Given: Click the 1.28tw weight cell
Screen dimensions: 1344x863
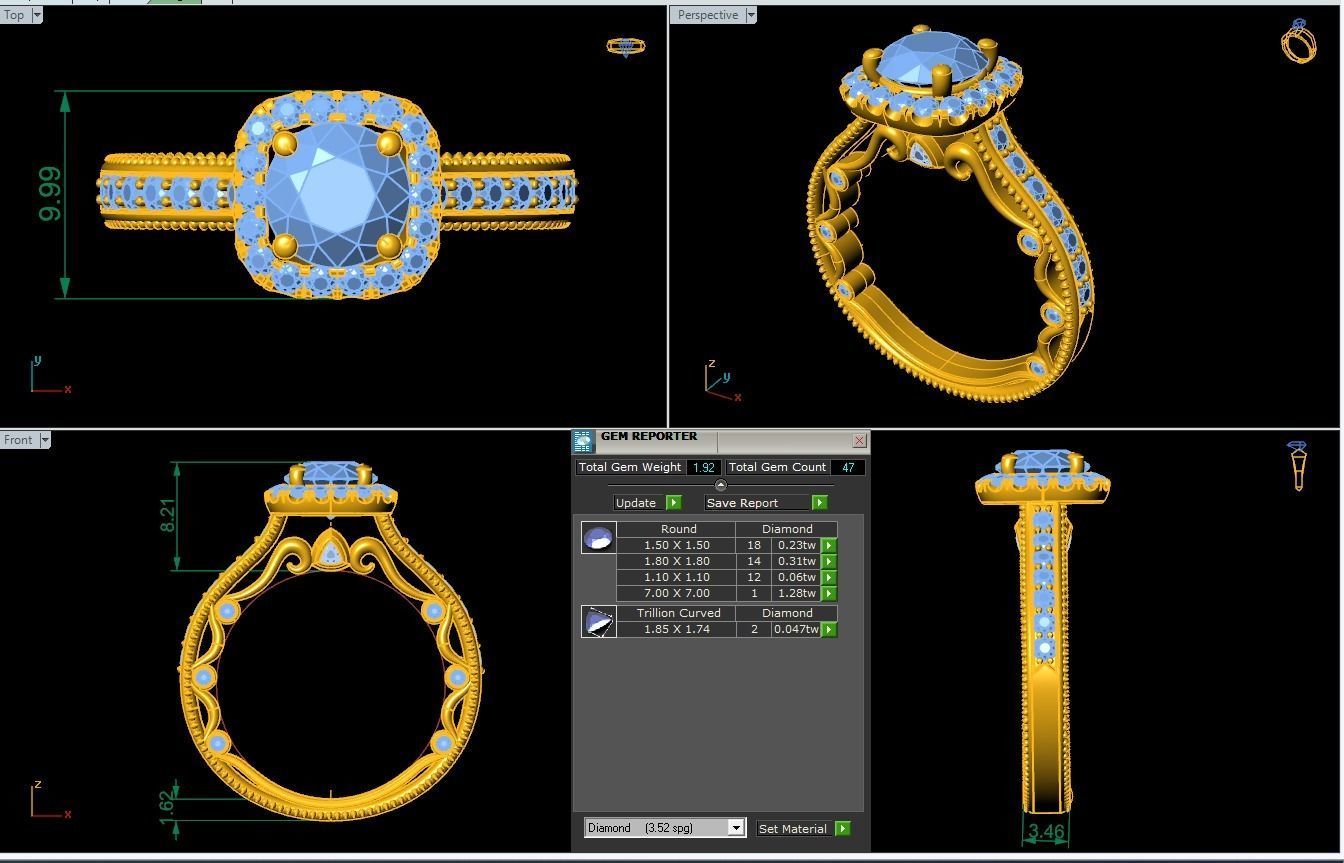Looking at the screenshot, I should pos(796,593).
